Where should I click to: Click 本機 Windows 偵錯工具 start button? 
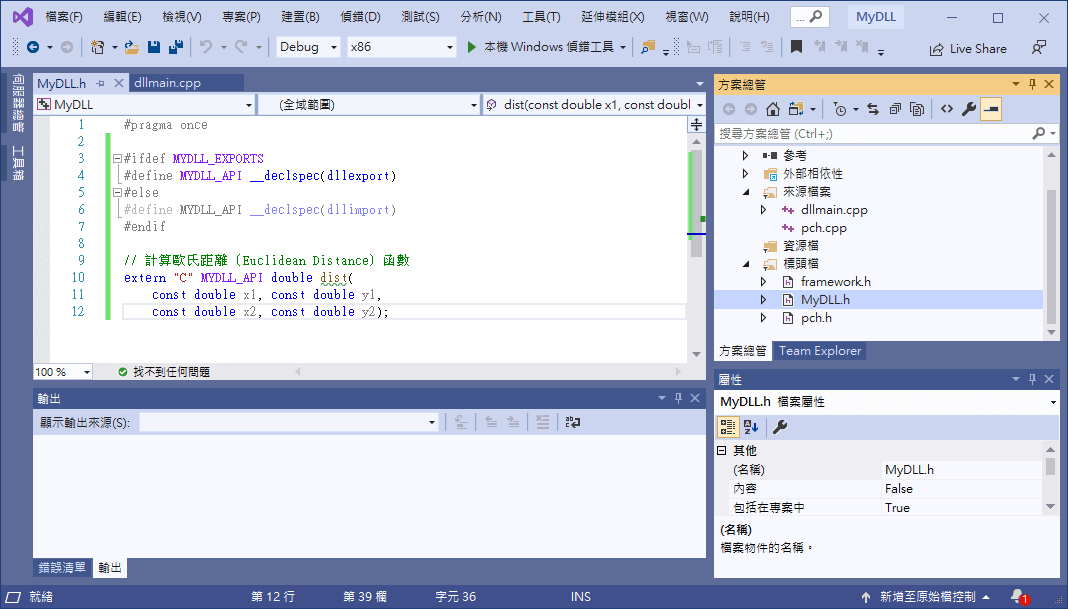(547, 47)
